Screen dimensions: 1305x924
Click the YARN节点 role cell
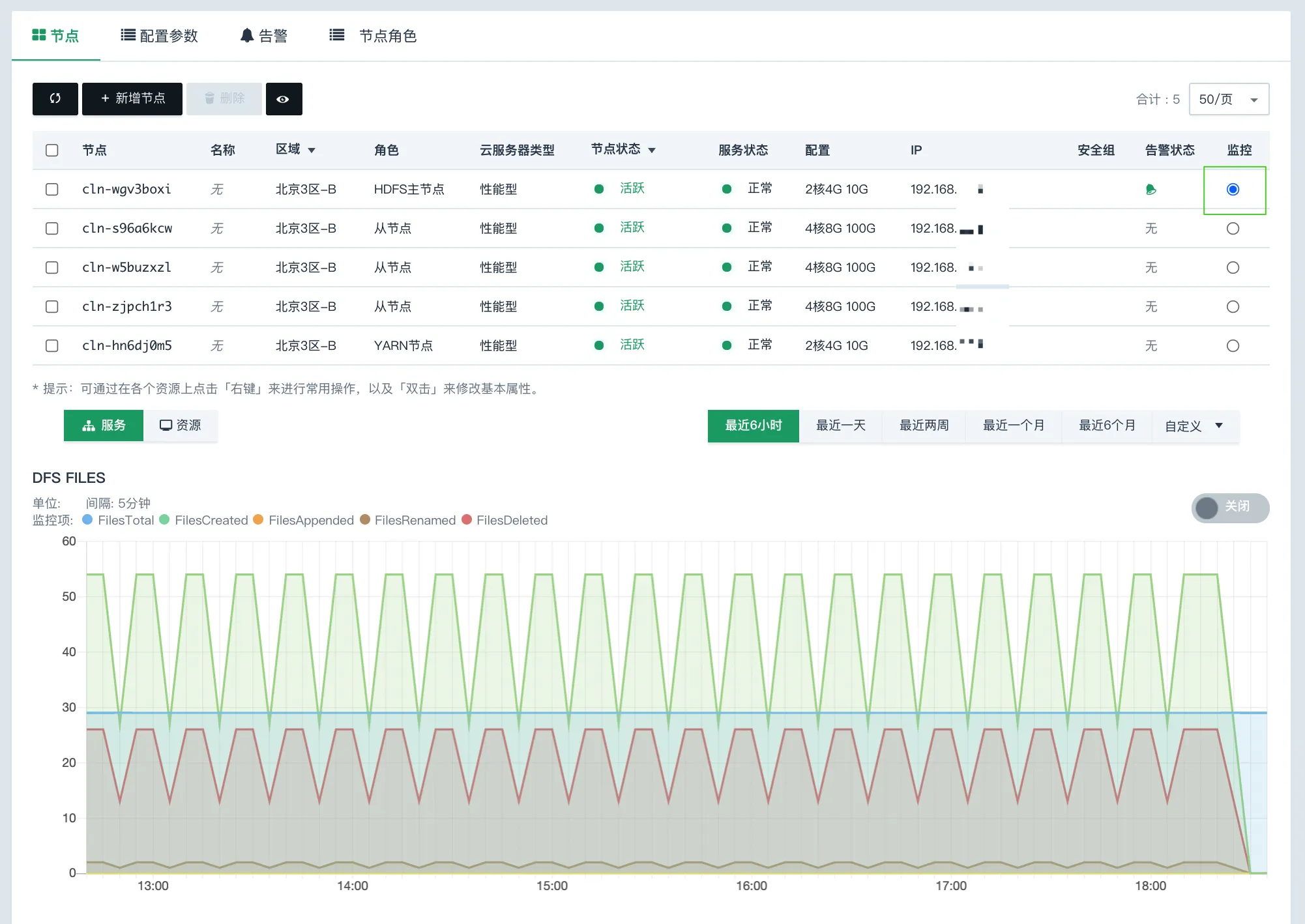pyautogui.click(x=403, y=346)
